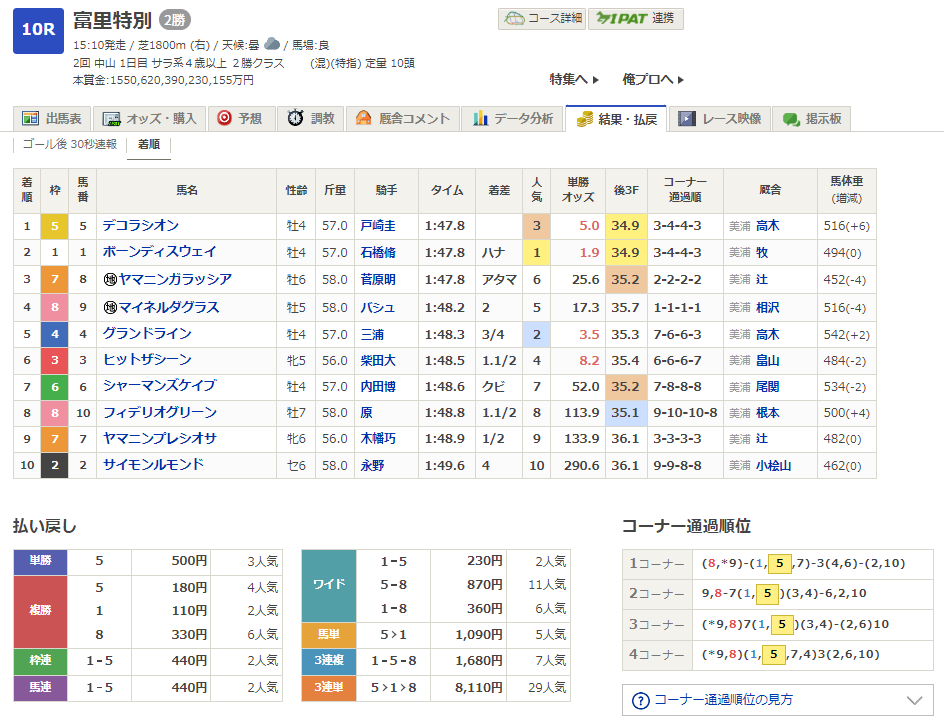Expand コーナー通過順位の見方 section
Viewport: 944px width, 722px height.
(x=777, y=700)
